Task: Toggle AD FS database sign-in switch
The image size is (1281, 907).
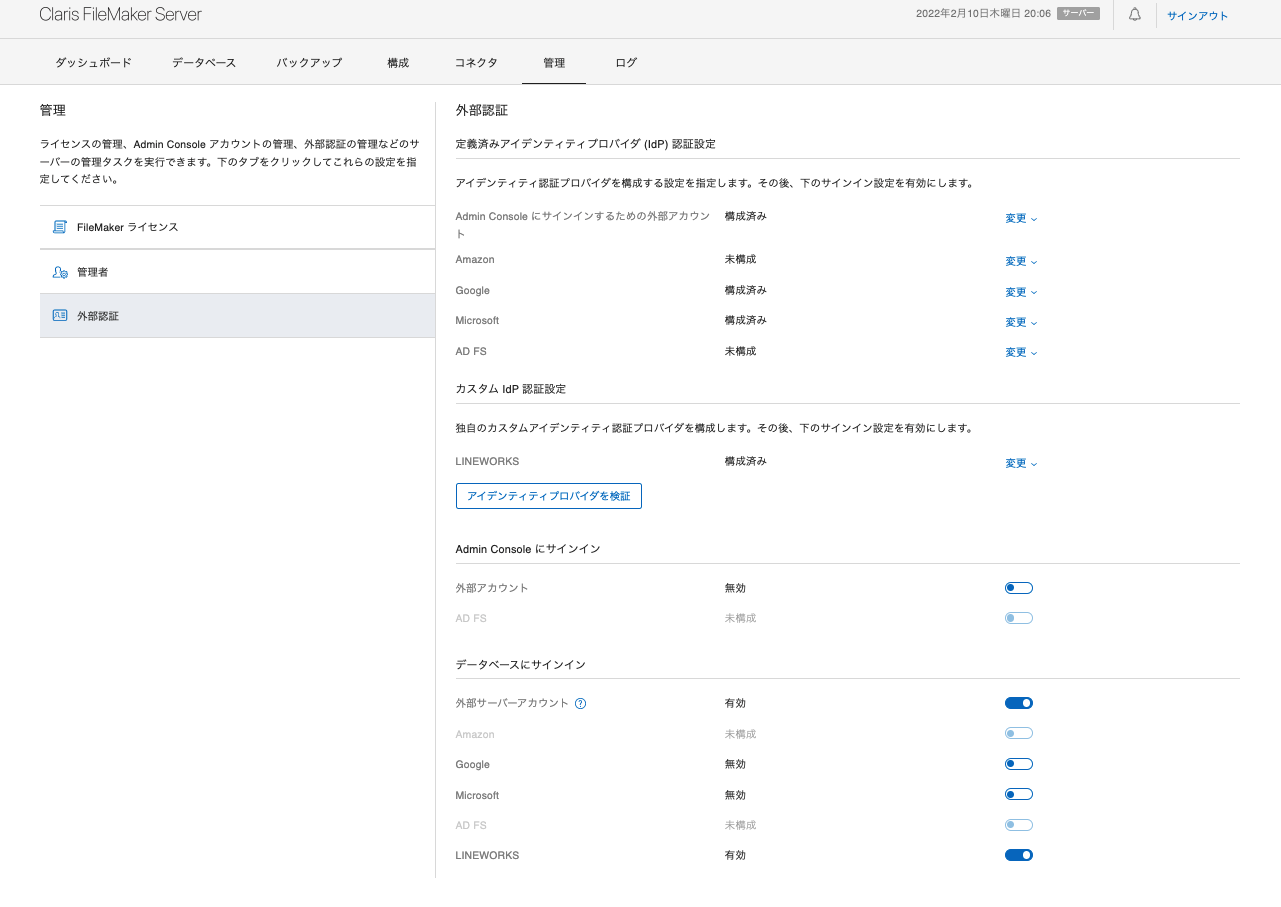Action: tap(1019, 825)
